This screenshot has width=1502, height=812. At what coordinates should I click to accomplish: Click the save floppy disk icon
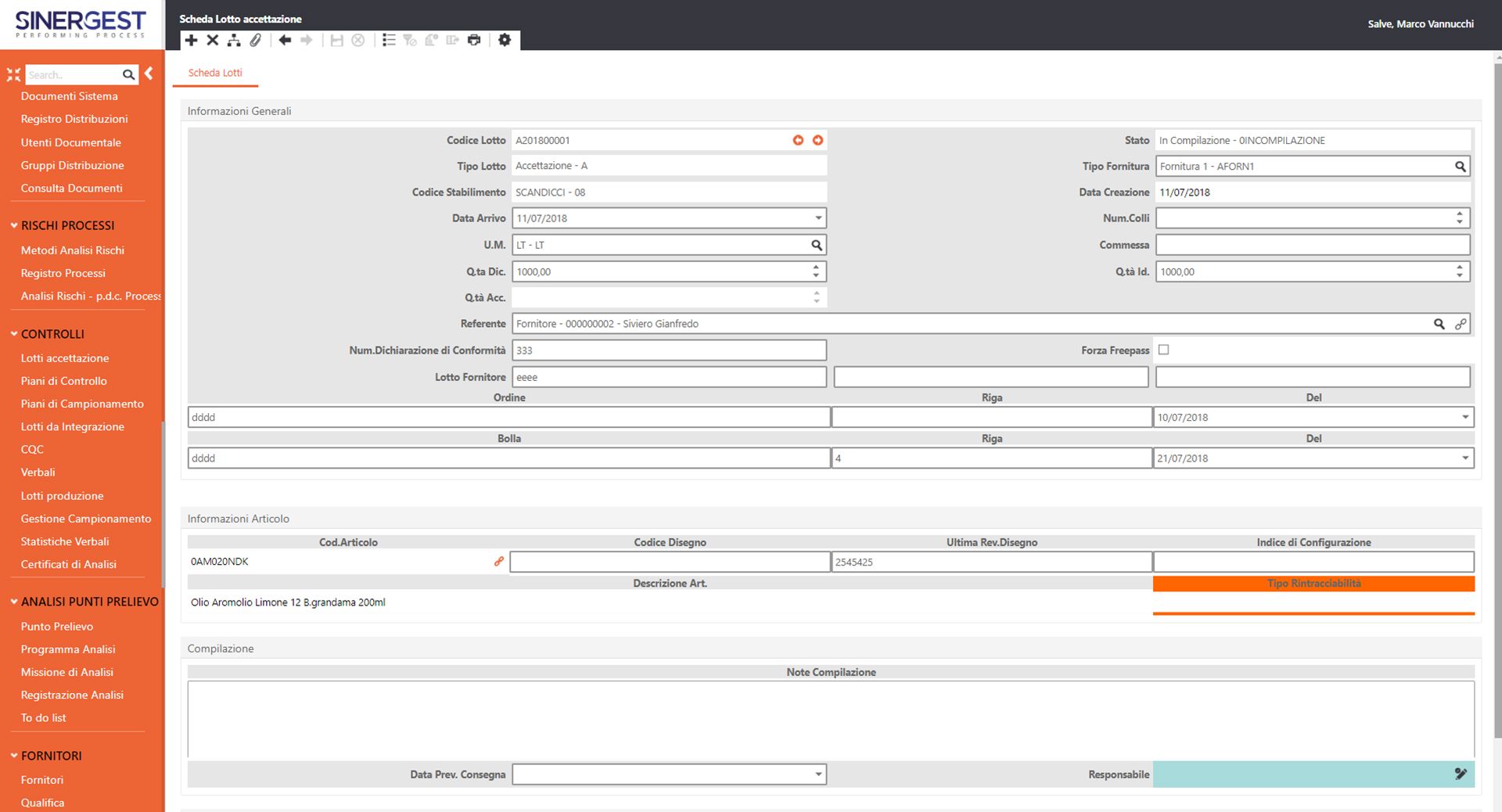pyautogui.click(x=336, y=40)
